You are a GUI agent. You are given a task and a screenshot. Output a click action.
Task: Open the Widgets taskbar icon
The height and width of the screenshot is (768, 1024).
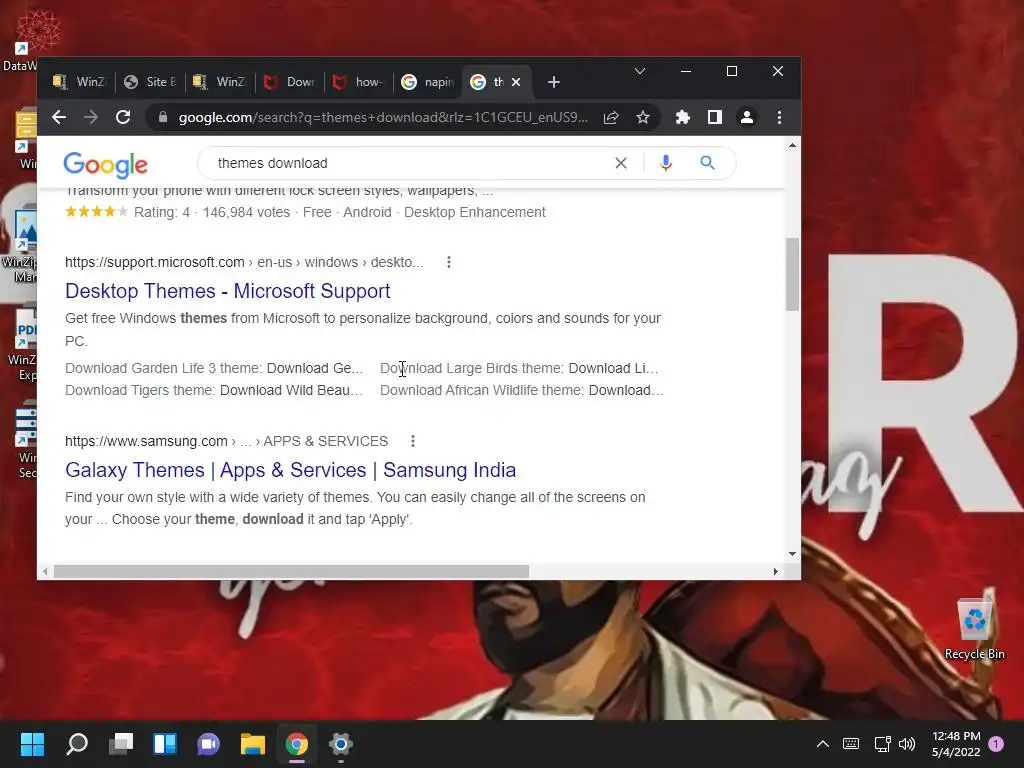[x=165, y=744]
